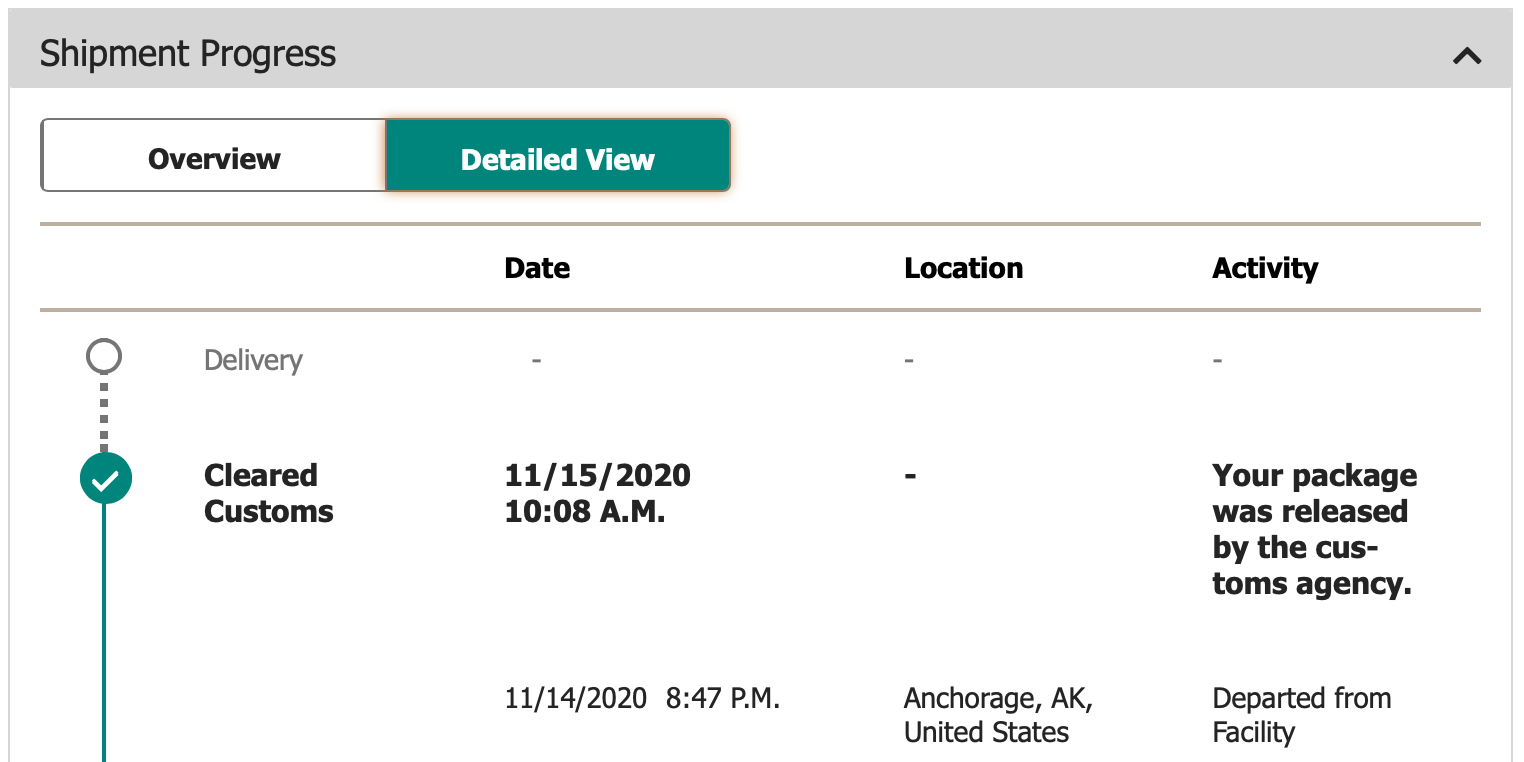
Task: Click the Location column header
Action: point(963,268)
